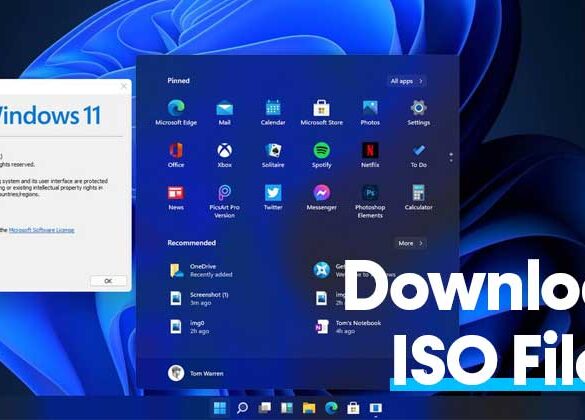Launch the Netflix app

coord(370,155)
